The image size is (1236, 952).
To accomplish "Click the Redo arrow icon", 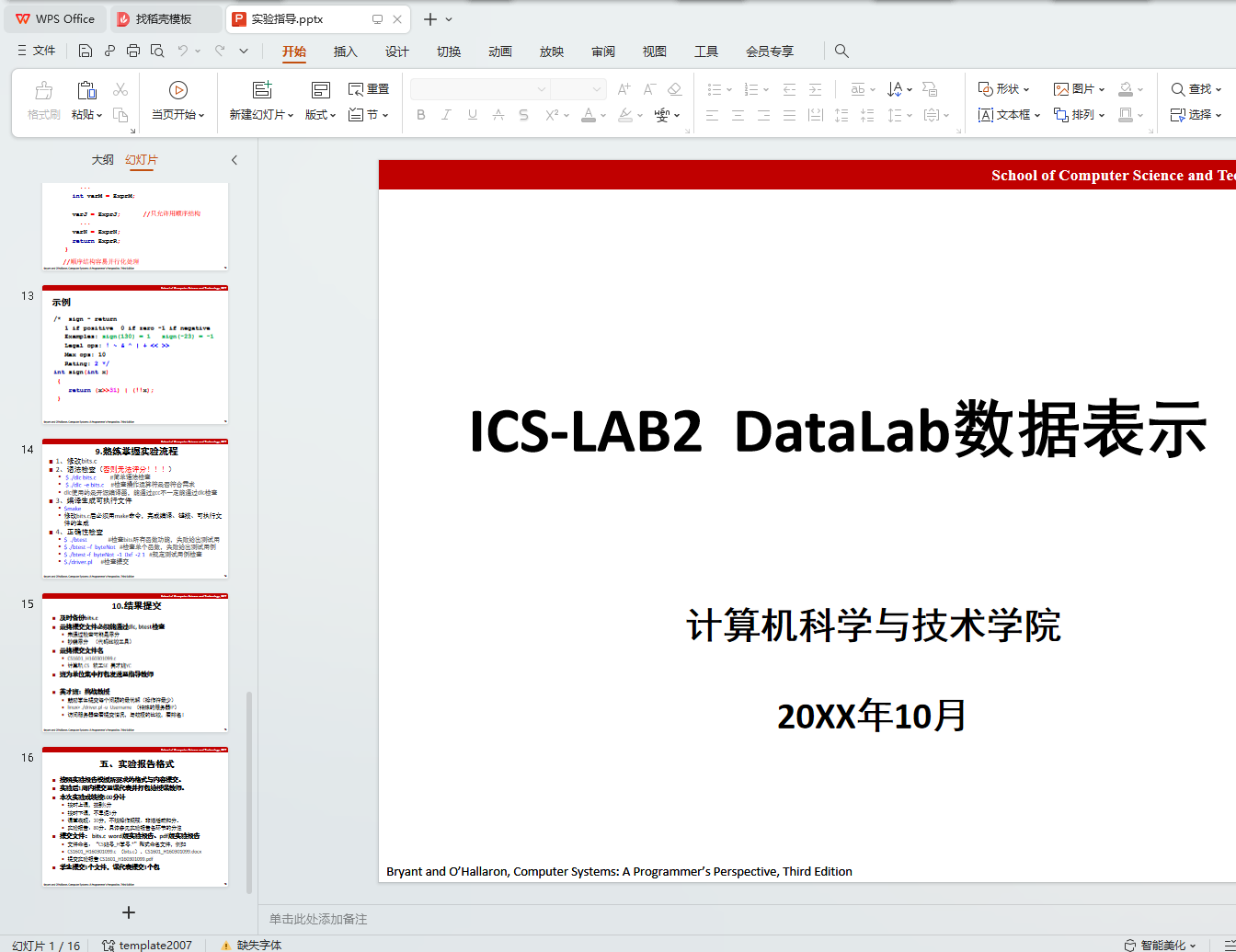I will (220, 51).
